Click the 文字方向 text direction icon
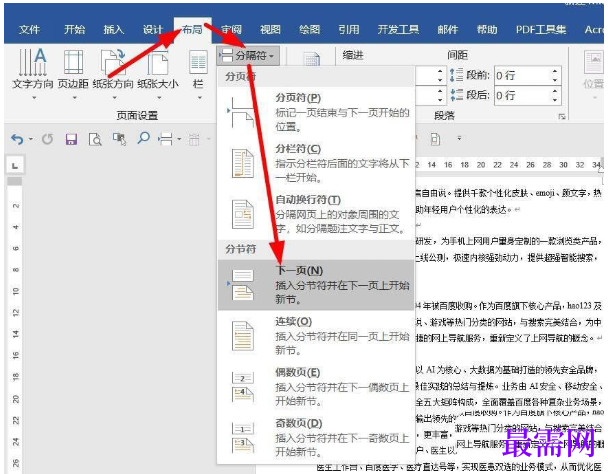The height and width of the screenshot is (474, 614). [x=33, y=62]
